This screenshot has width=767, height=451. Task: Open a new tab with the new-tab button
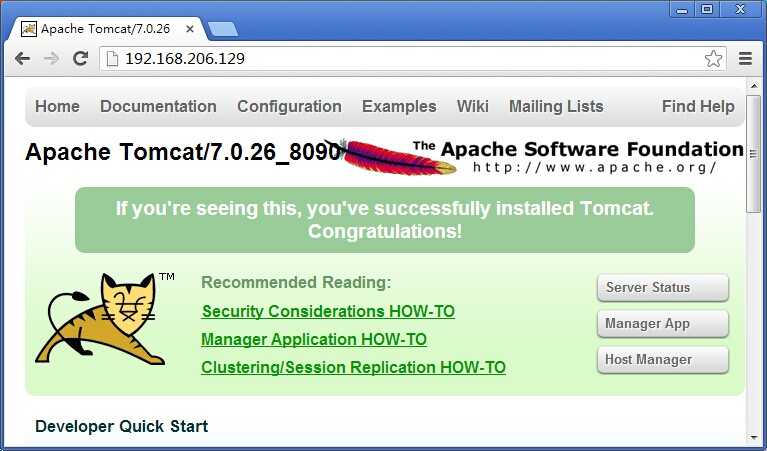pyautogui.click(x=223, y=29)
